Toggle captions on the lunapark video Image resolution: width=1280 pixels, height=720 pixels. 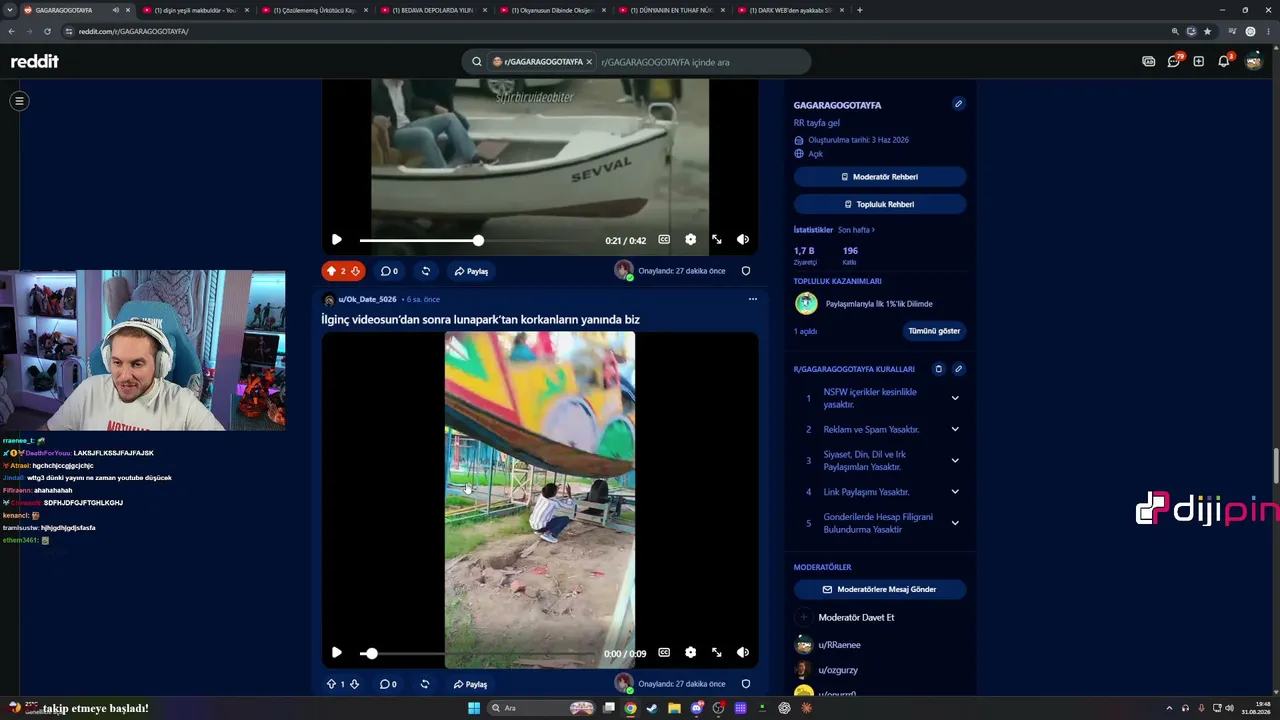(x=664, y=653)
